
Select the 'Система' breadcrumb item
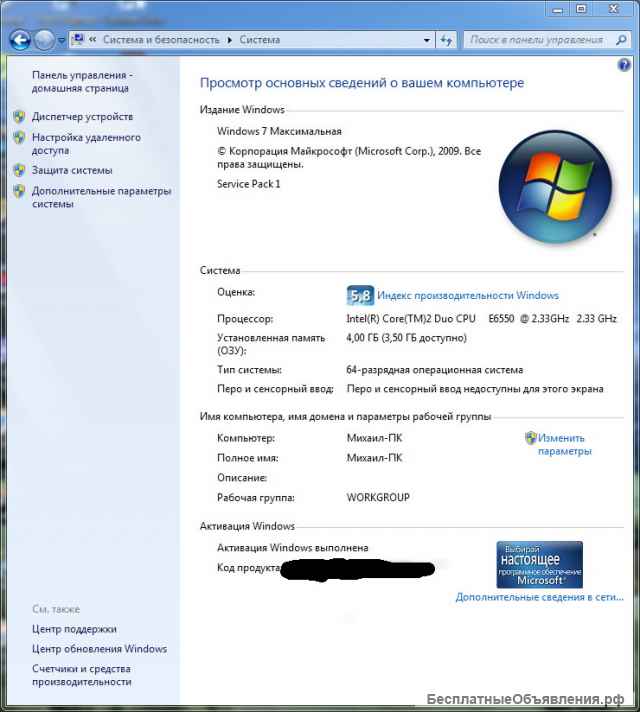click(259, 40)
